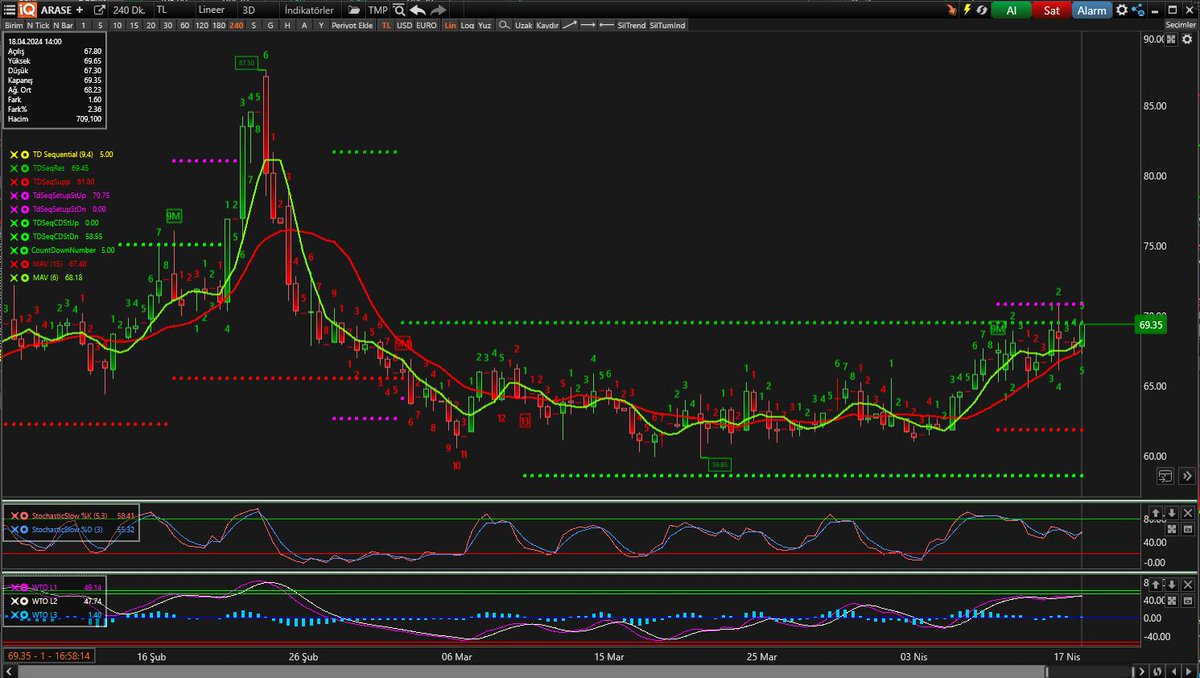Remove the WTO L1 indicator with its X

point(14,588)
